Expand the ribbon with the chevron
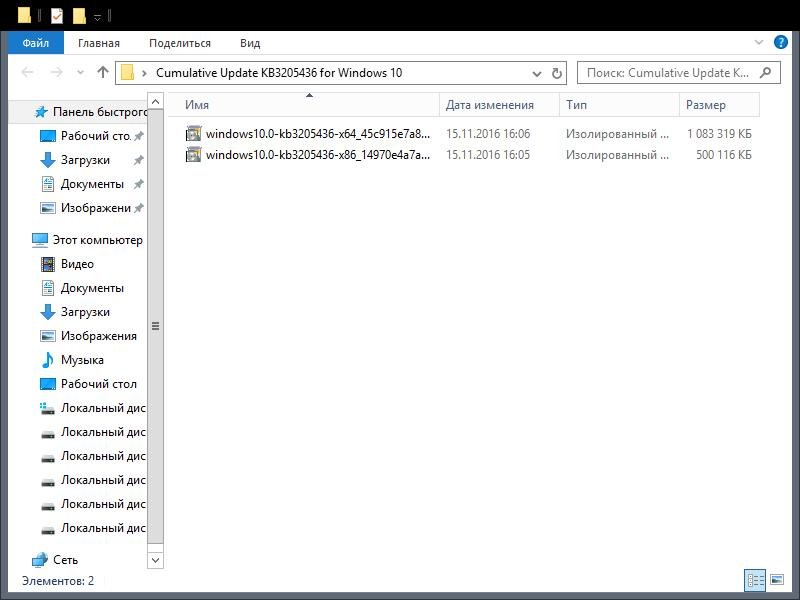This screenshot has height=600, width=800. click(759, 42)
